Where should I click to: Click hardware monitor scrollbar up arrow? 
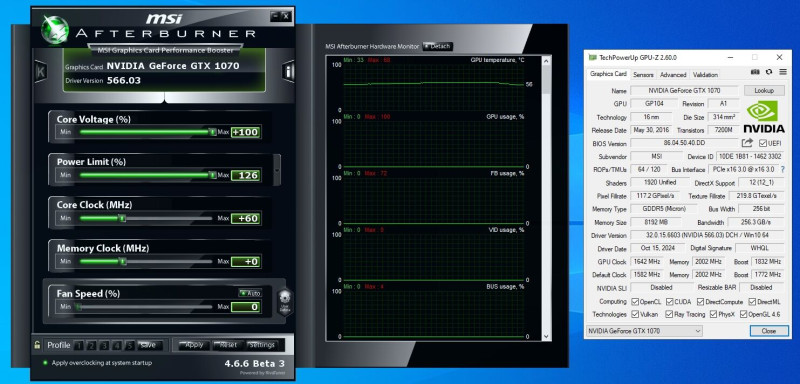[546, 60]
